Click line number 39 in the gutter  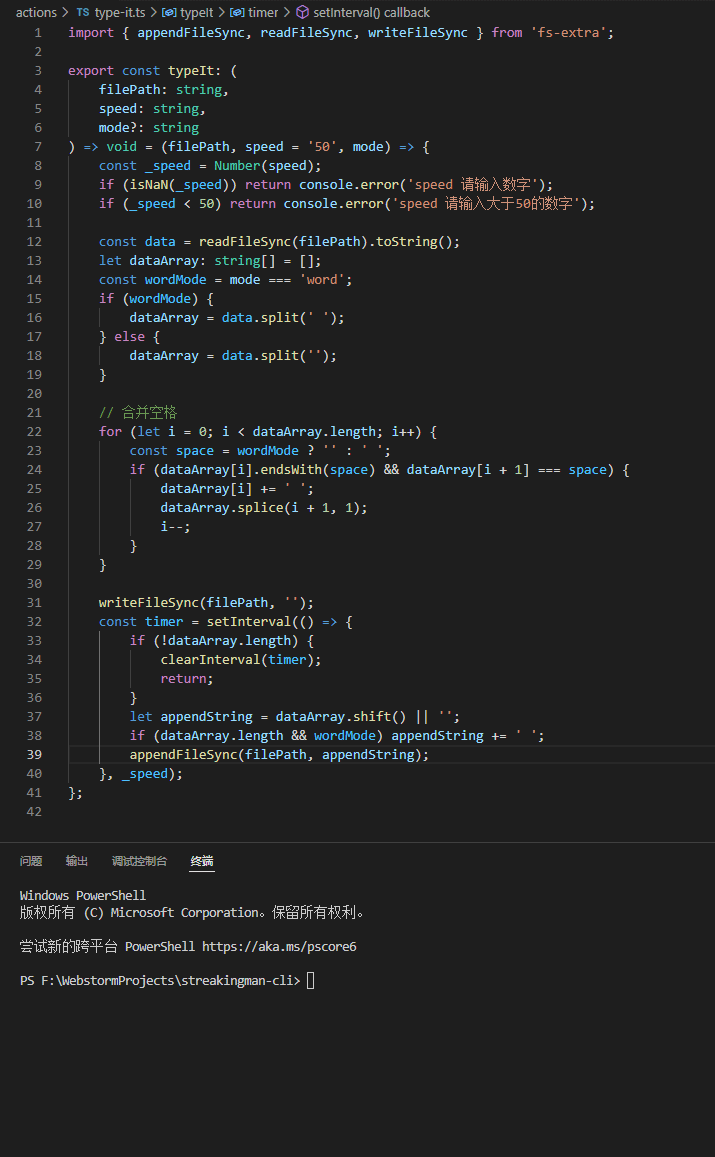[35, 755]
